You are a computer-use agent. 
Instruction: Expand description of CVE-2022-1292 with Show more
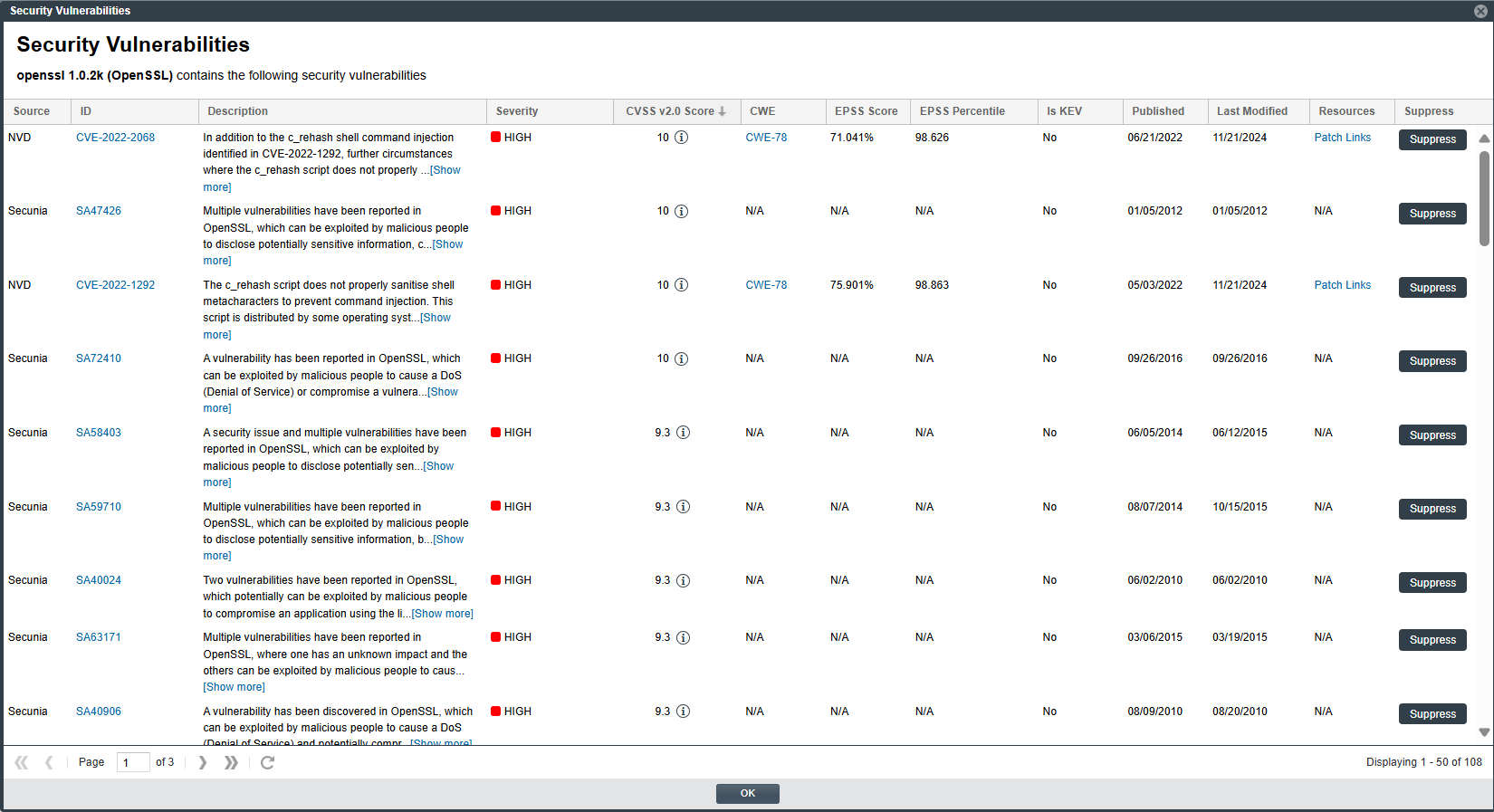tap(436, 318)
